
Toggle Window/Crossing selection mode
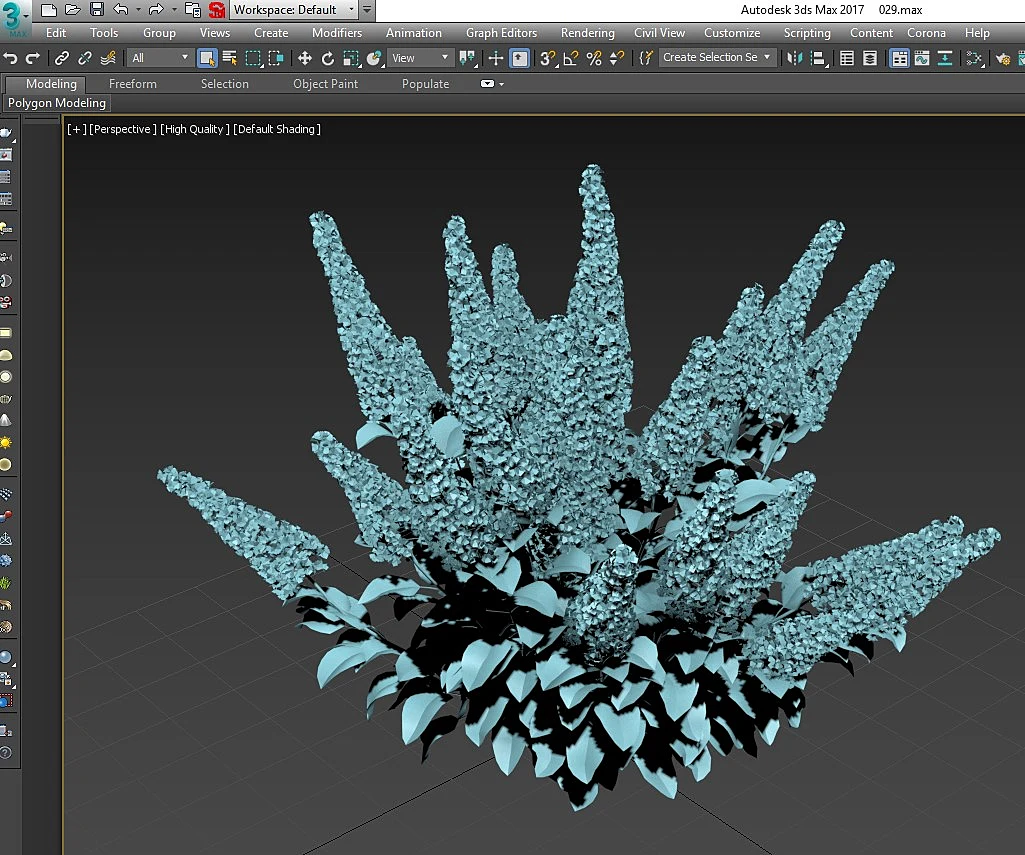tap(277, 58)
